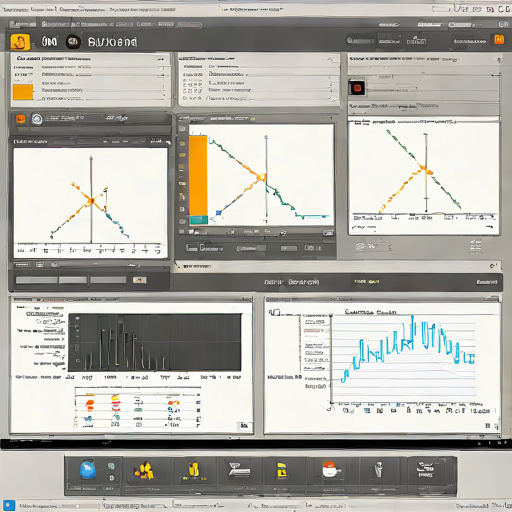
Task: Select the center tab label in the dark divider bar
Action: coord(292,282)
